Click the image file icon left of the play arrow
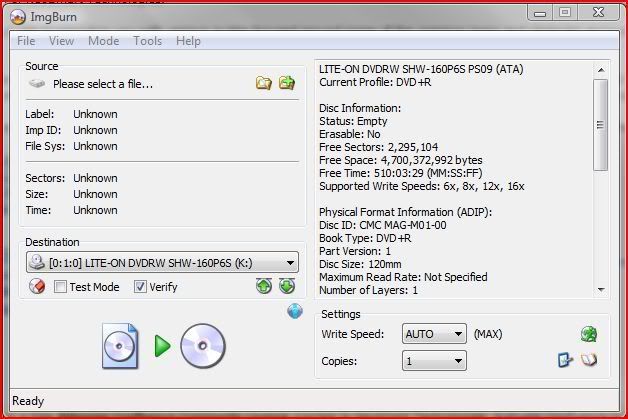The width and height of the screenshot is (628, 419). pos(120,346)
